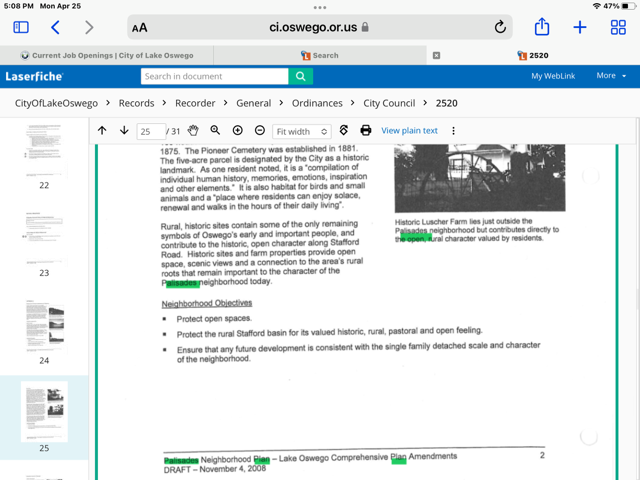Navigate to City Council breadcrumb
Viewport: 640px width, 480px height.
389,103
